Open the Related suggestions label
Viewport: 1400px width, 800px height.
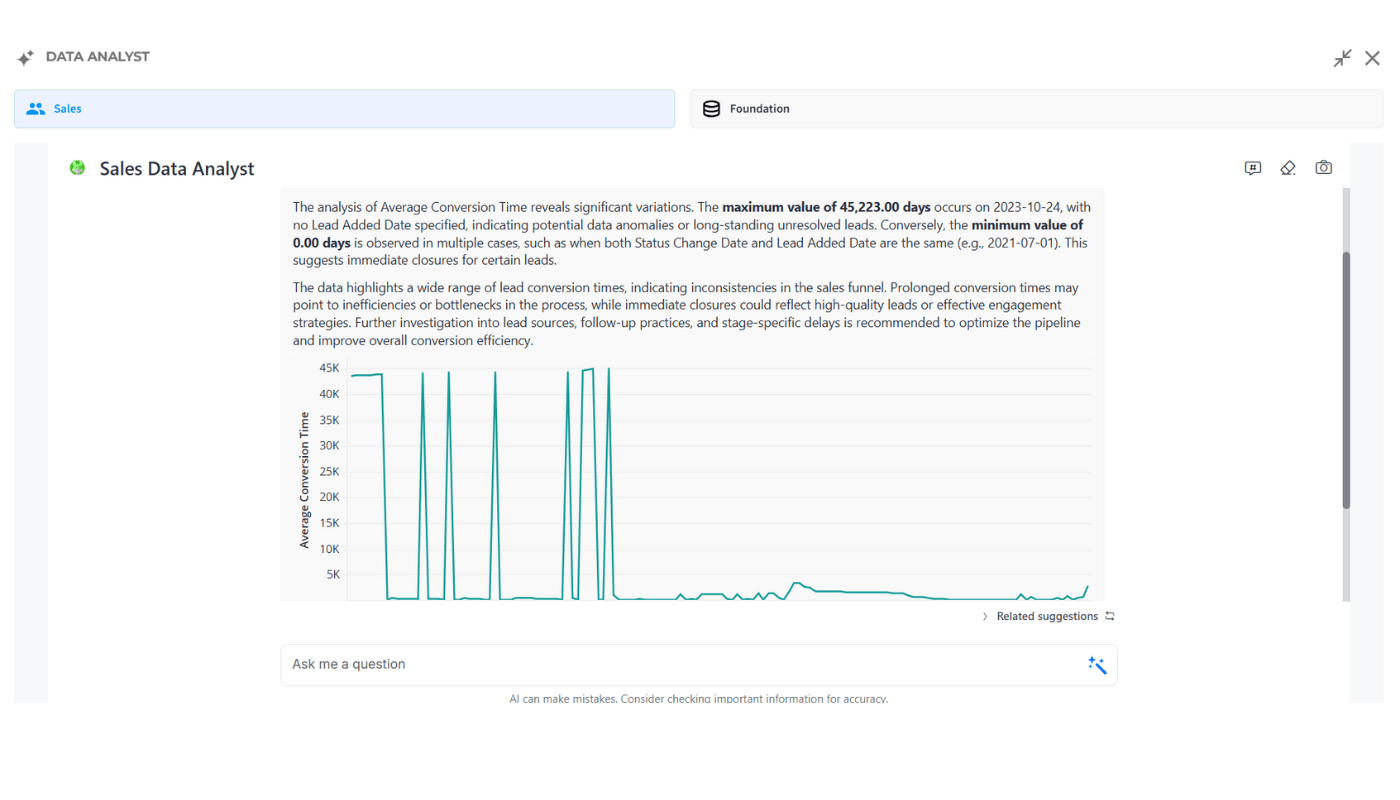pos(1046,617)
